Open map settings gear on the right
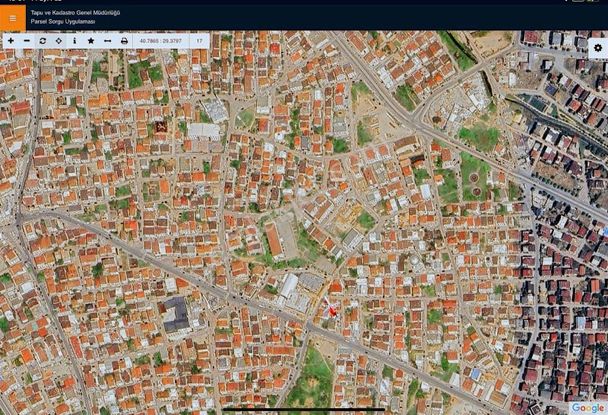The width and height of the screenshot is (608, 415). pos(598,48)
